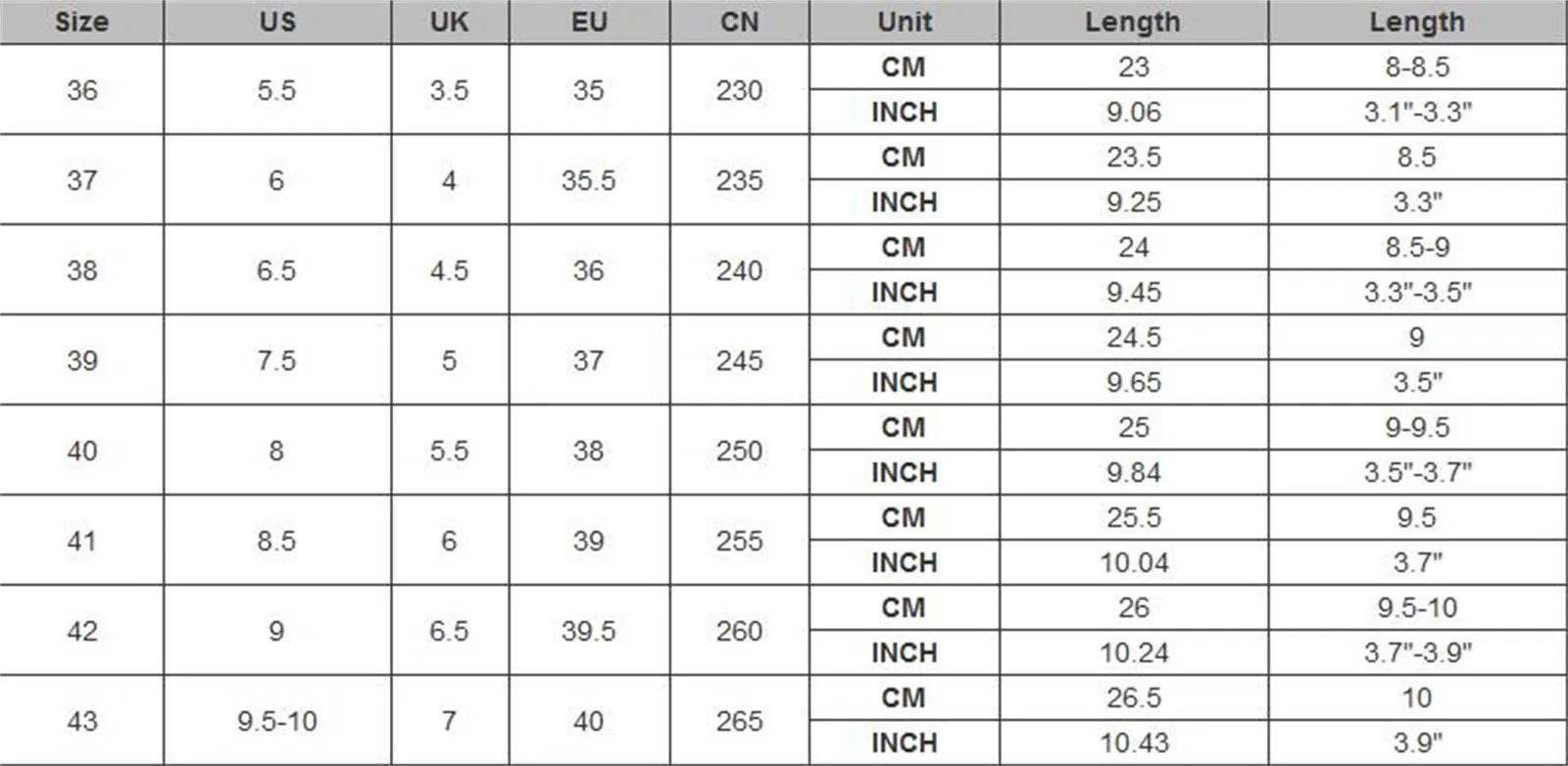
Task: Select the 24.5 cm length cell
Action: pos(1134,338)
